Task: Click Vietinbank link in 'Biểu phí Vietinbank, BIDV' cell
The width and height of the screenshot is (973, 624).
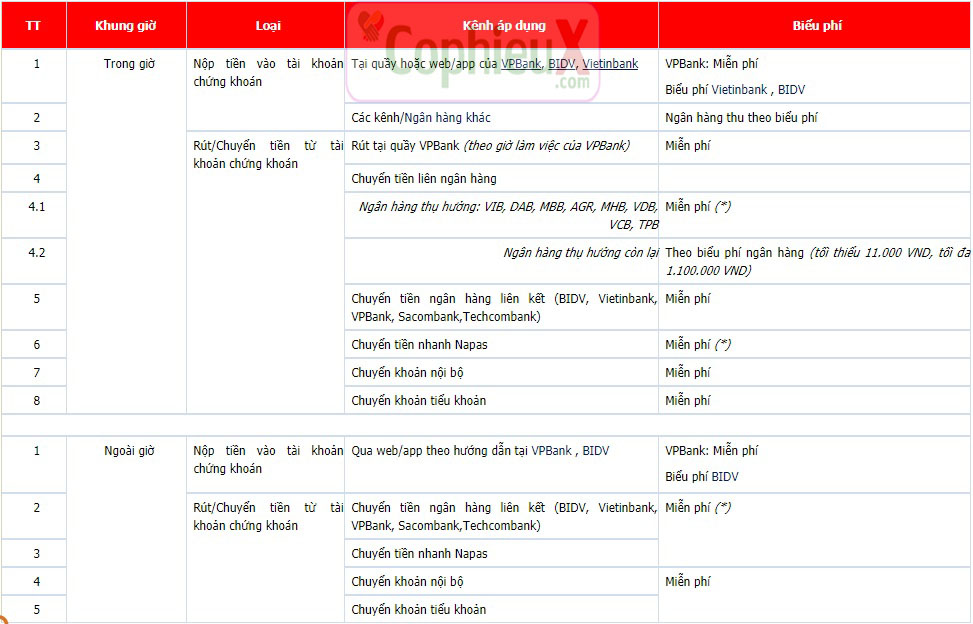Action: [739, 90]
